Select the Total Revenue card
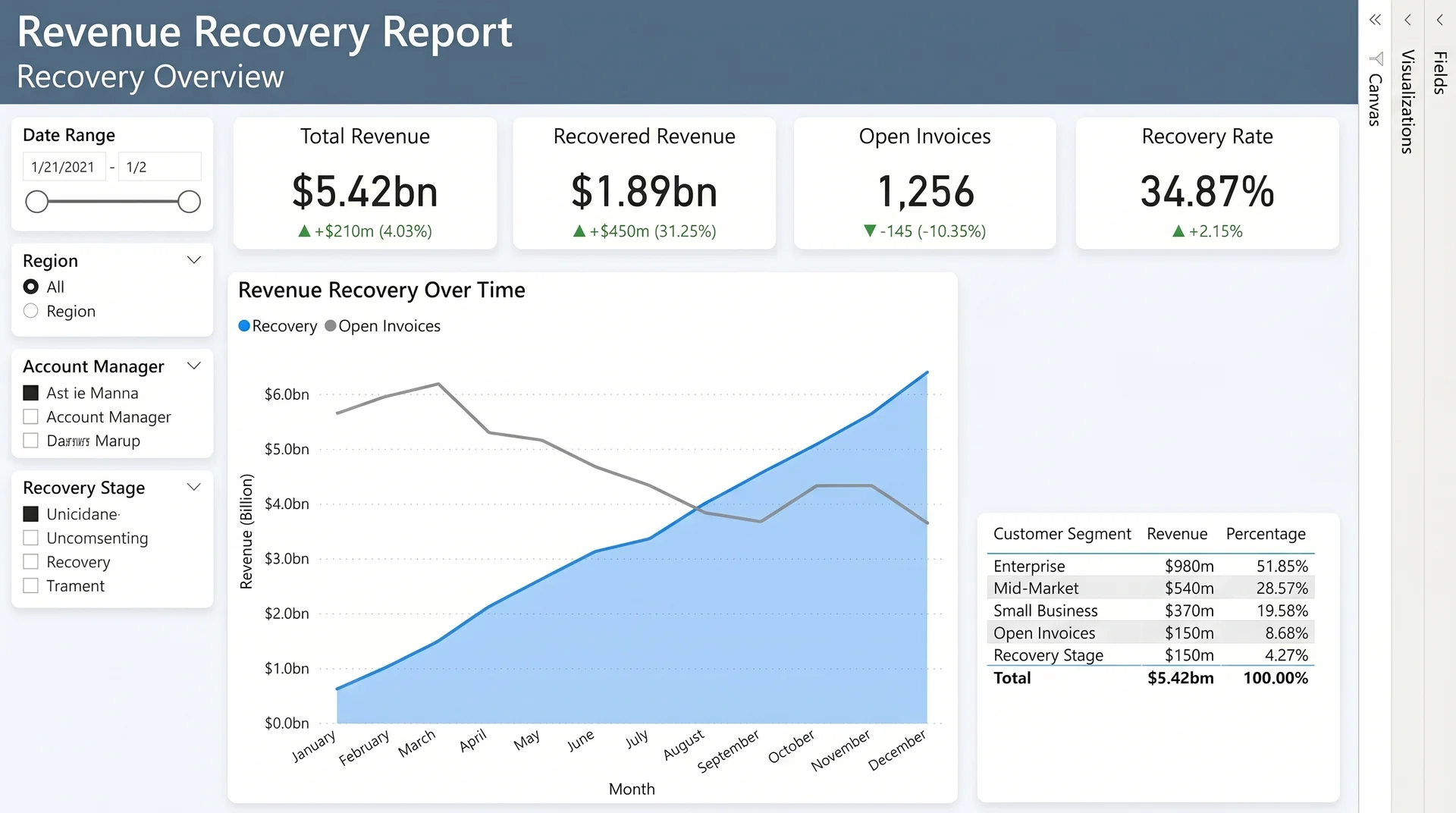This screenshot has height=813, width=1456. (x=365, y=183)
